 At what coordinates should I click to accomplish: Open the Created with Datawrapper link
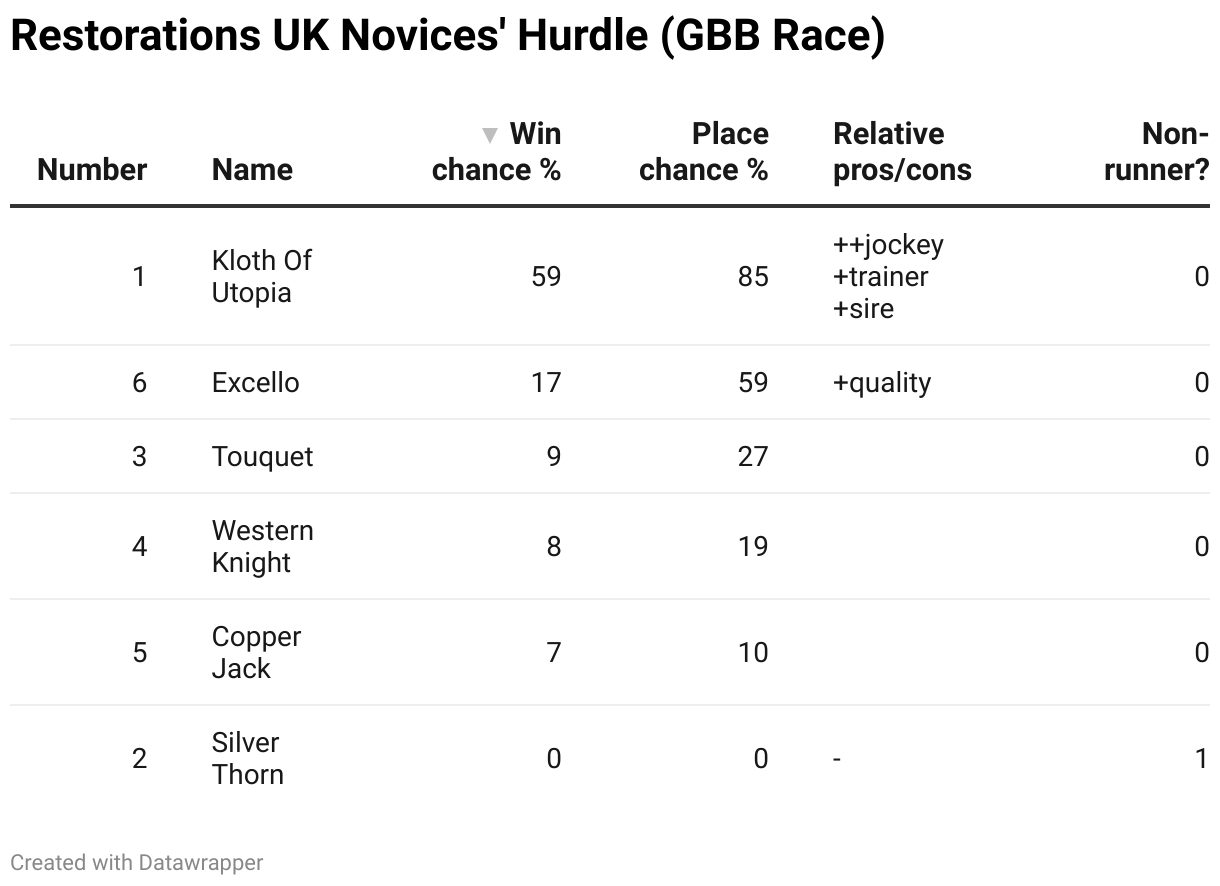[137, 862]
